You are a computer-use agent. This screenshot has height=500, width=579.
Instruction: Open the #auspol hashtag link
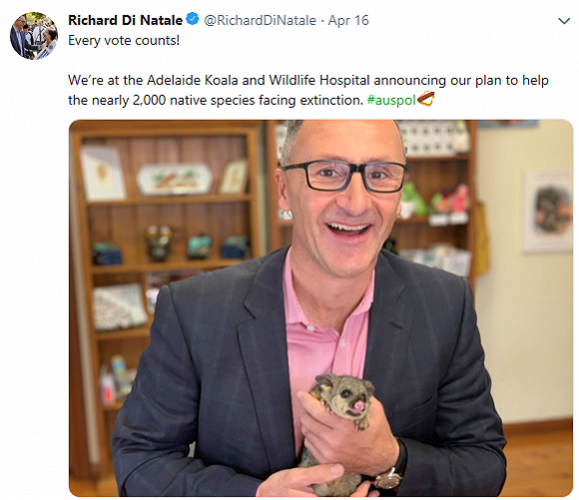(392, 100)
